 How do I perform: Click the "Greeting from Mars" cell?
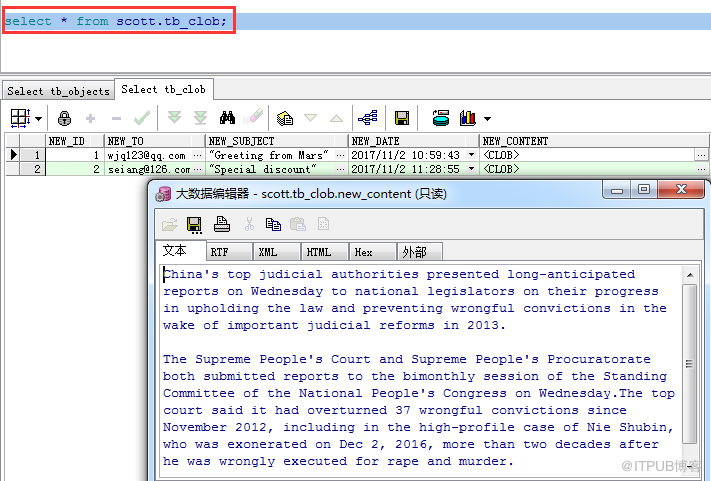tap(270, 155)
